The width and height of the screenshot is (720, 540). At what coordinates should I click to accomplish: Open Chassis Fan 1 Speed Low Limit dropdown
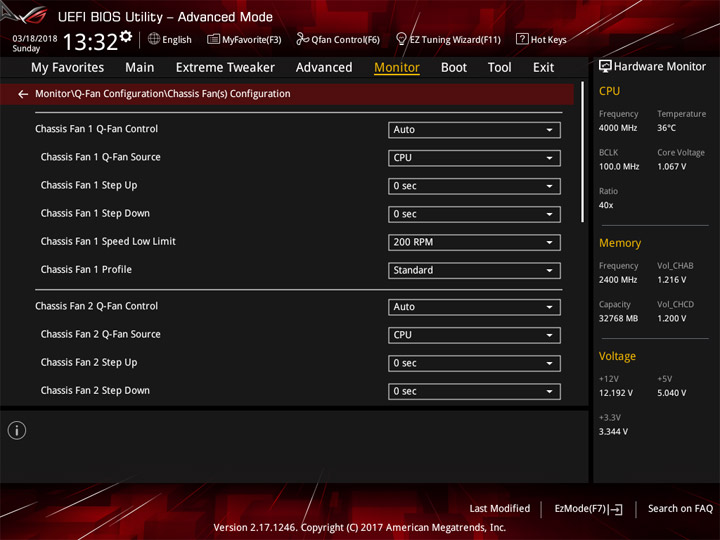tap(474, 242)
